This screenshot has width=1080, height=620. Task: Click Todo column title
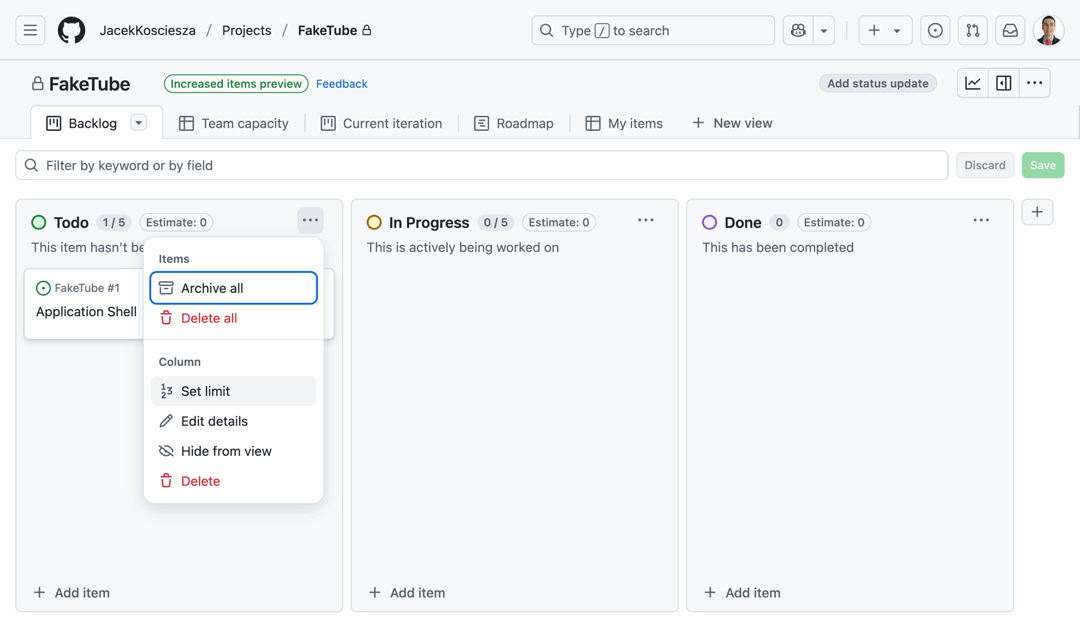(x=71, y=223)
